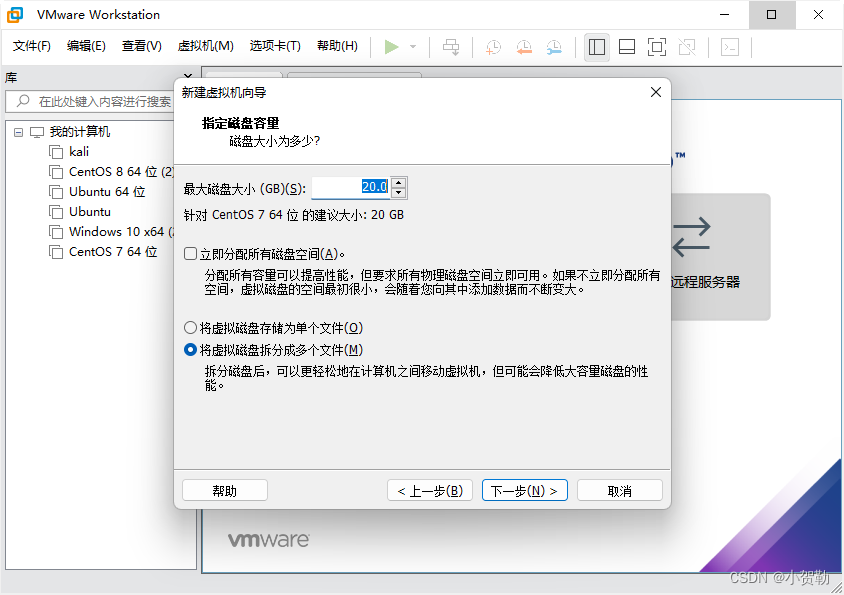Open the power options dropdown arrow
The width and height of the screenshot is (844, 595).
[x=413, y=47]
